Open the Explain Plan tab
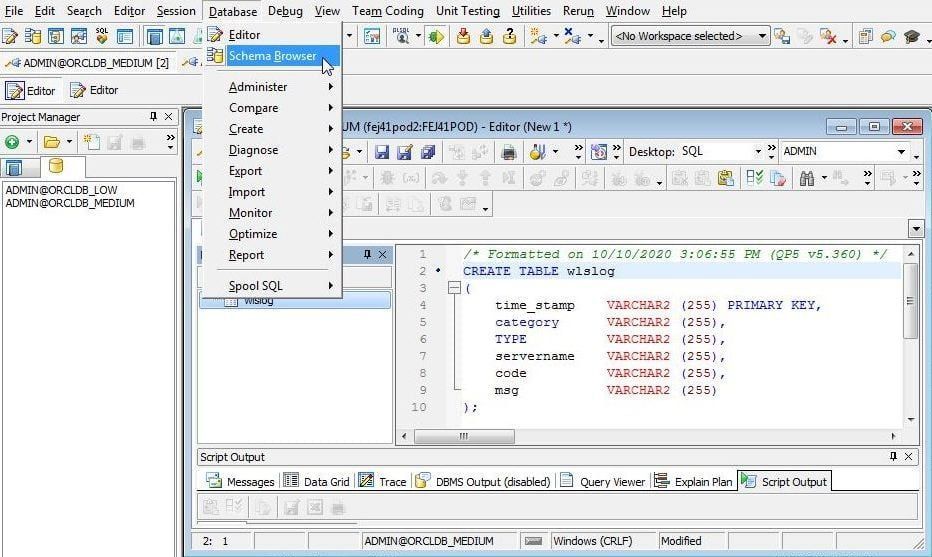Viewport: 932px width, 557px height. click(x=694, y=482)
